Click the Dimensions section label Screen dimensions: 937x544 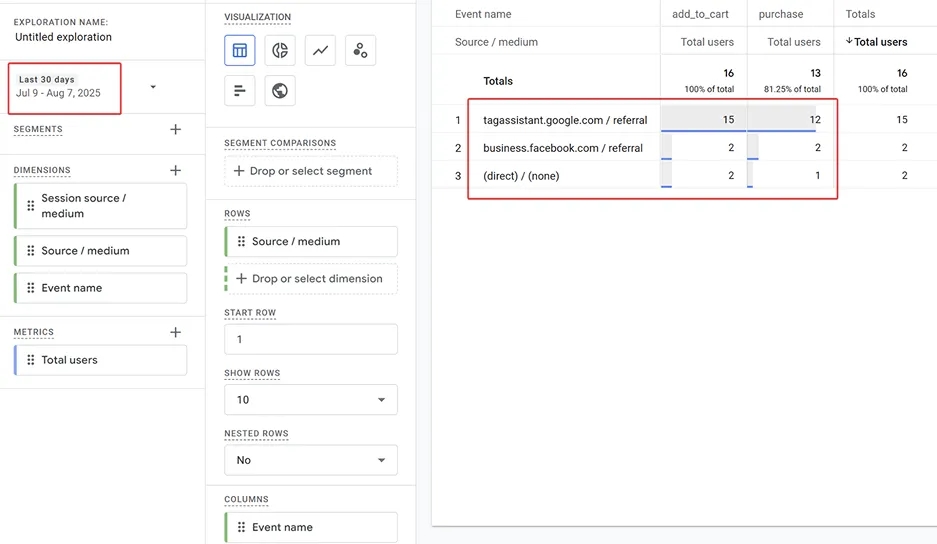(x=42, y=170)
